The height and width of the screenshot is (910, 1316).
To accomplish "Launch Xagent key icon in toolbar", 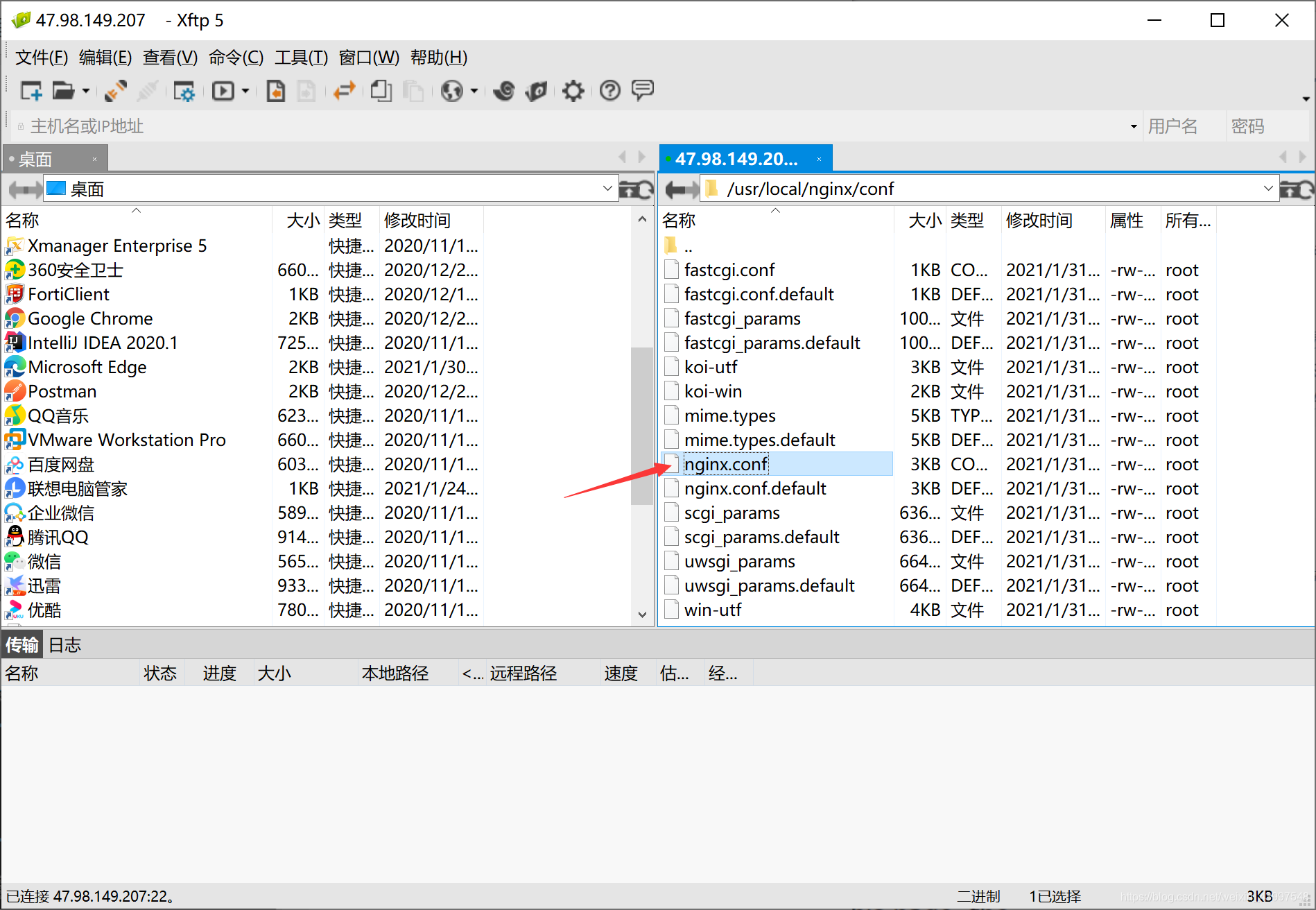I will 536,91.
